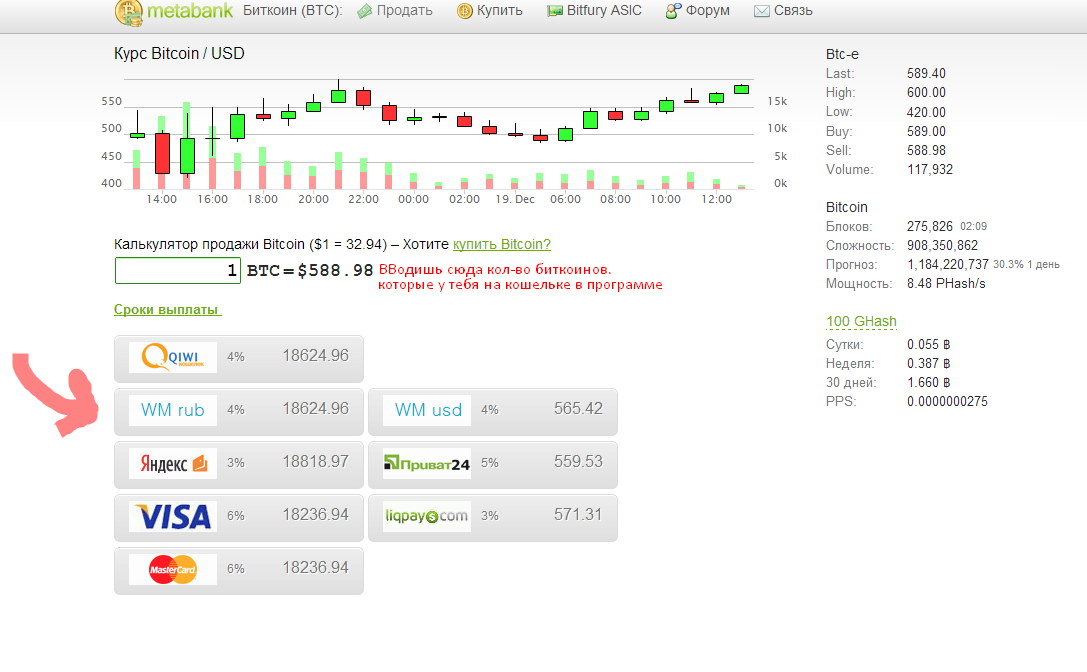1087x672 pixels.
Task: Click the Btc-e section heading
Action: click(x=842, y=54)
